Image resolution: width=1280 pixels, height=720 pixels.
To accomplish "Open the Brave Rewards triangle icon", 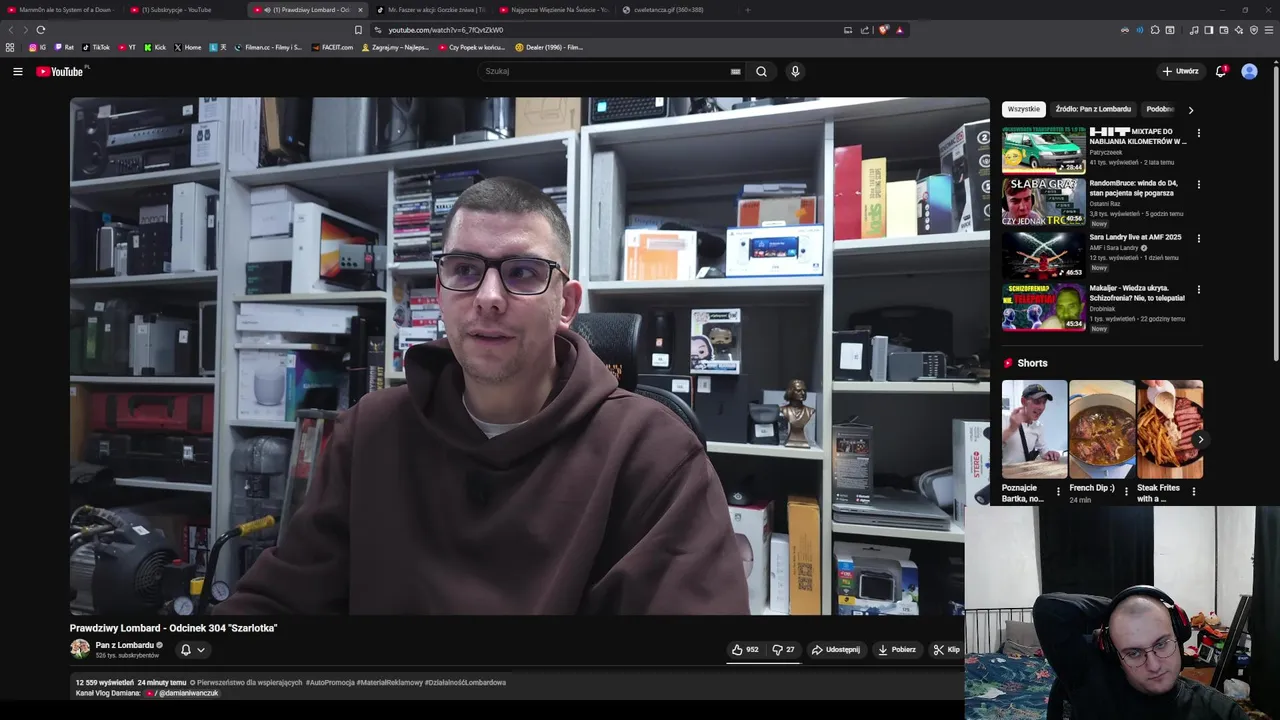I will click(899, 30).
